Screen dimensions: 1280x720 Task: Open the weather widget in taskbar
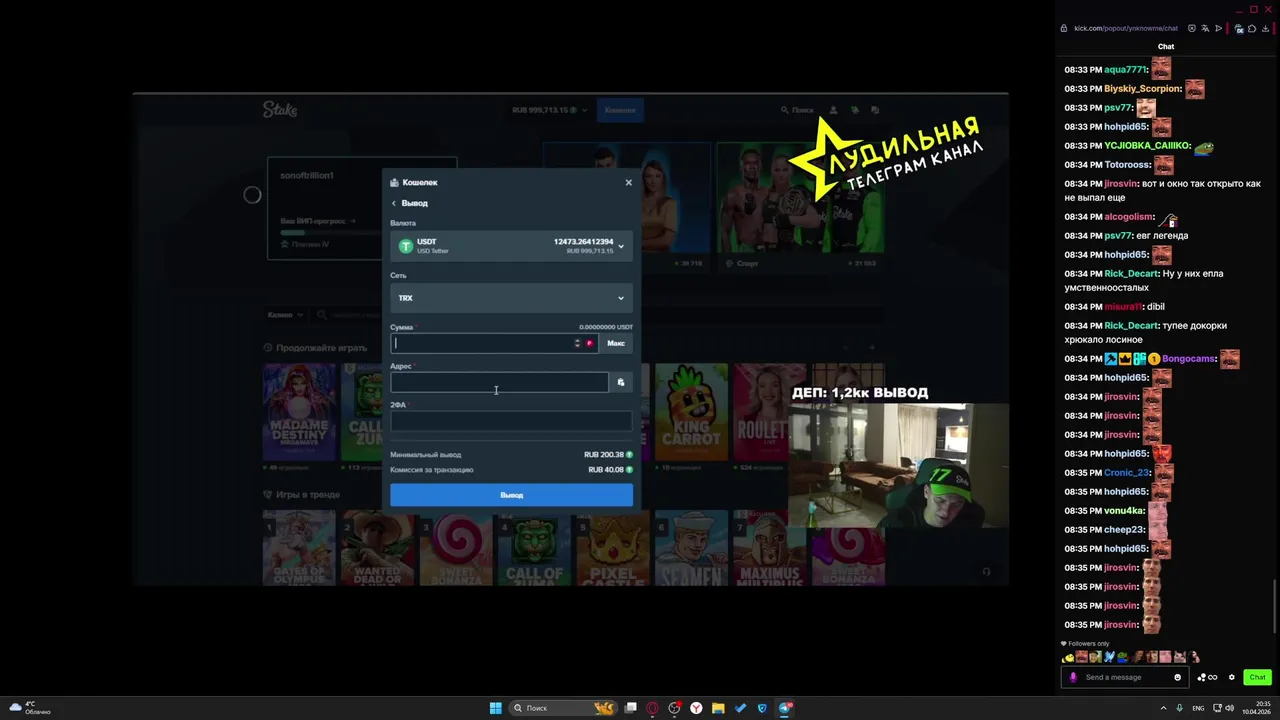30,708
